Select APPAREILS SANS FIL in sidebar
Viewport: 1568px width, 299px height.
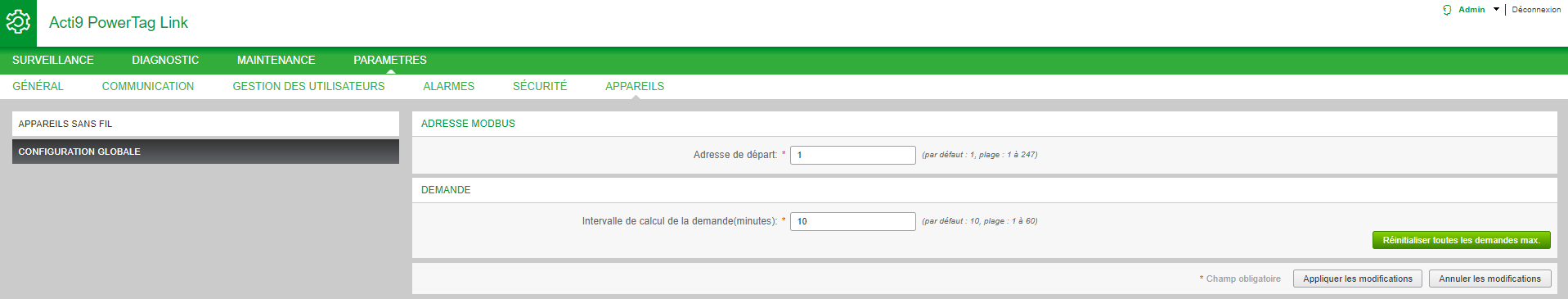coord(205,124)
